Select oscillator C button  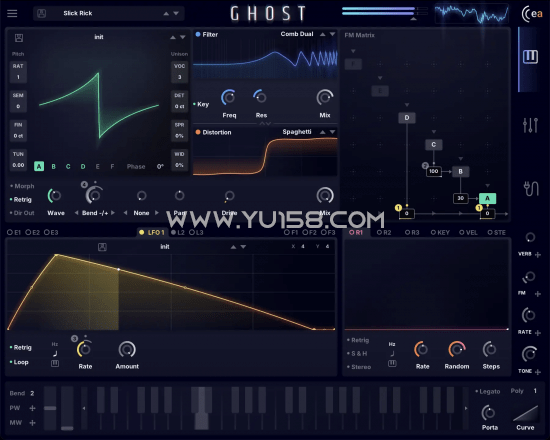68,166
